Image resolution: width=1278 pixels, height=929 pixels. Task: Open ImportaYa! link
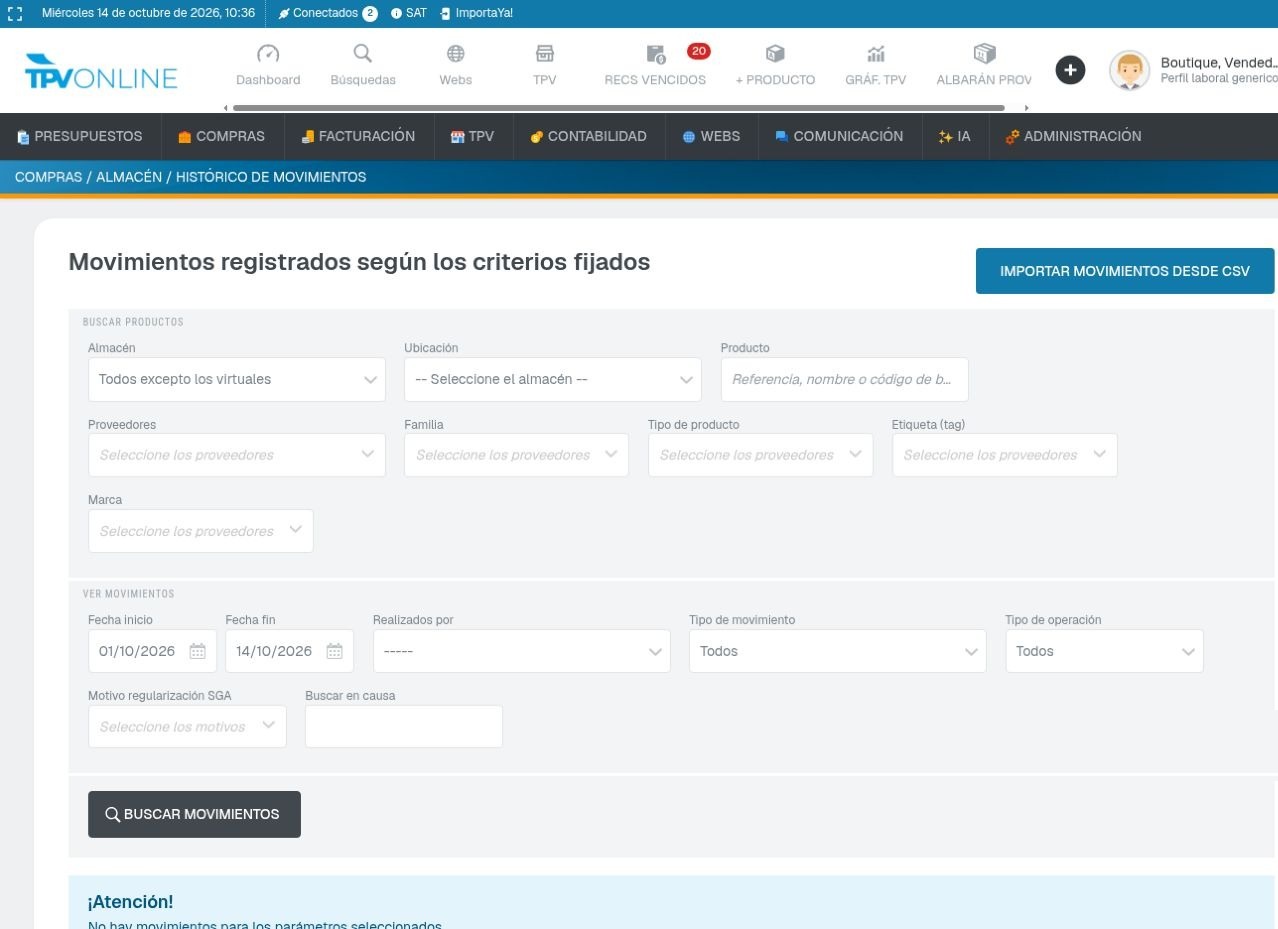476,14
